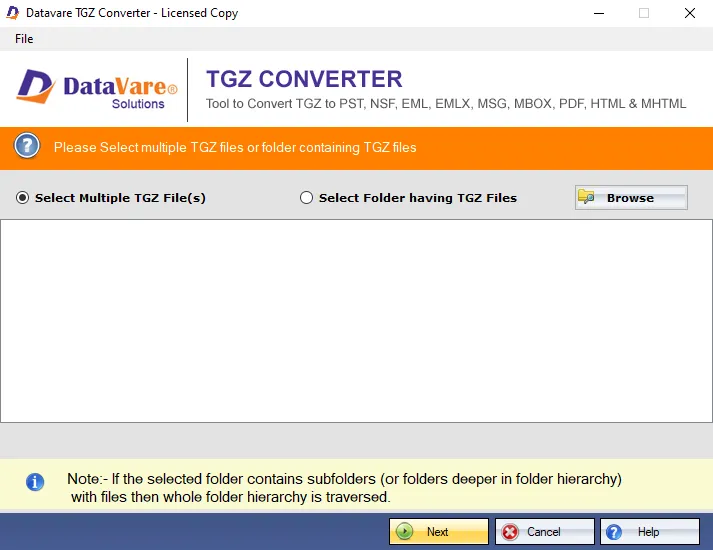Click the TGZ CONVERTER heading text
This screenshot has height=550, width=713.
(x=304, y=79)
